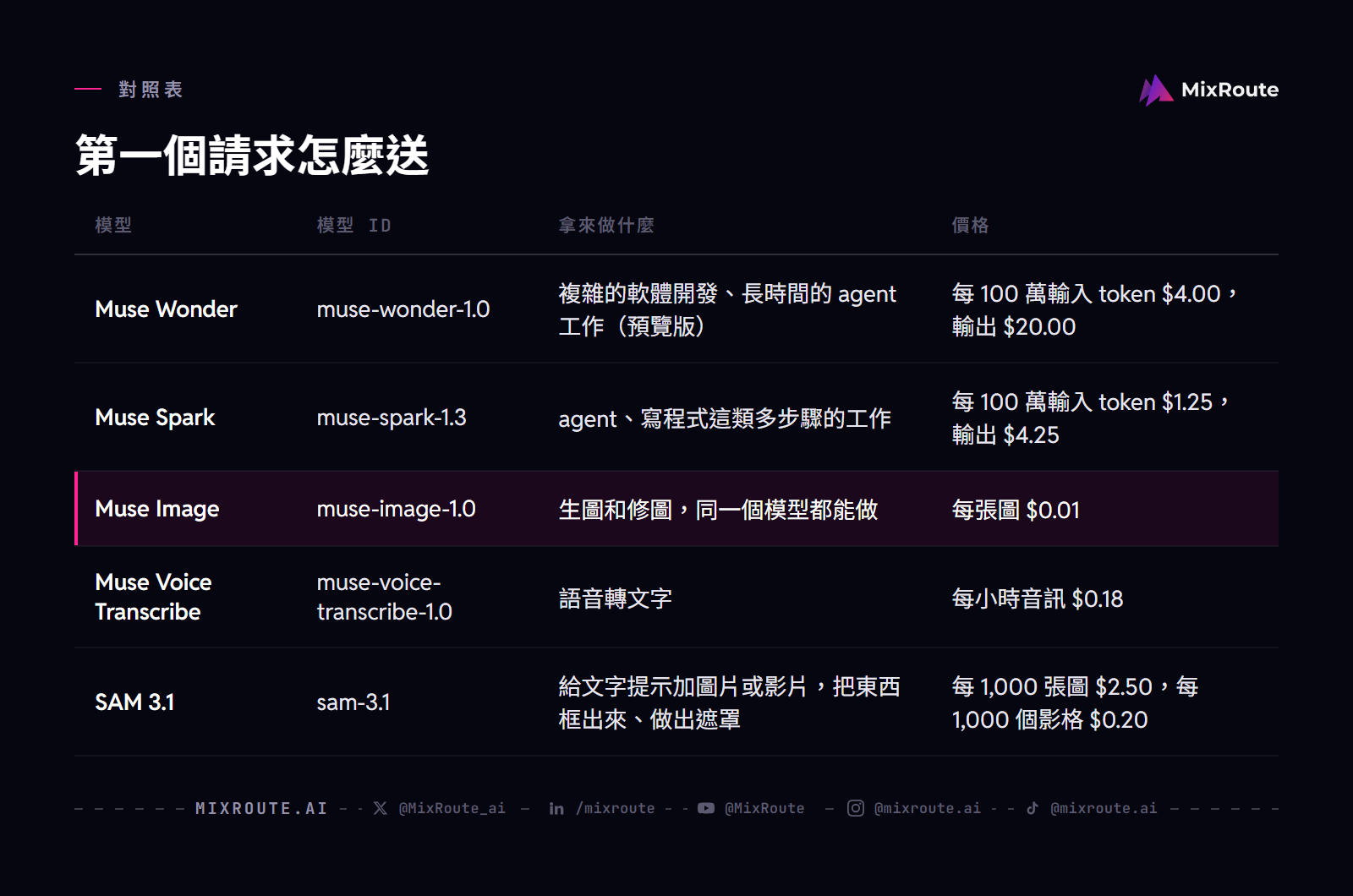
Task: Select the Muse Voice Transcribe name
Action: pyautogui.click(x=153, y=597)
